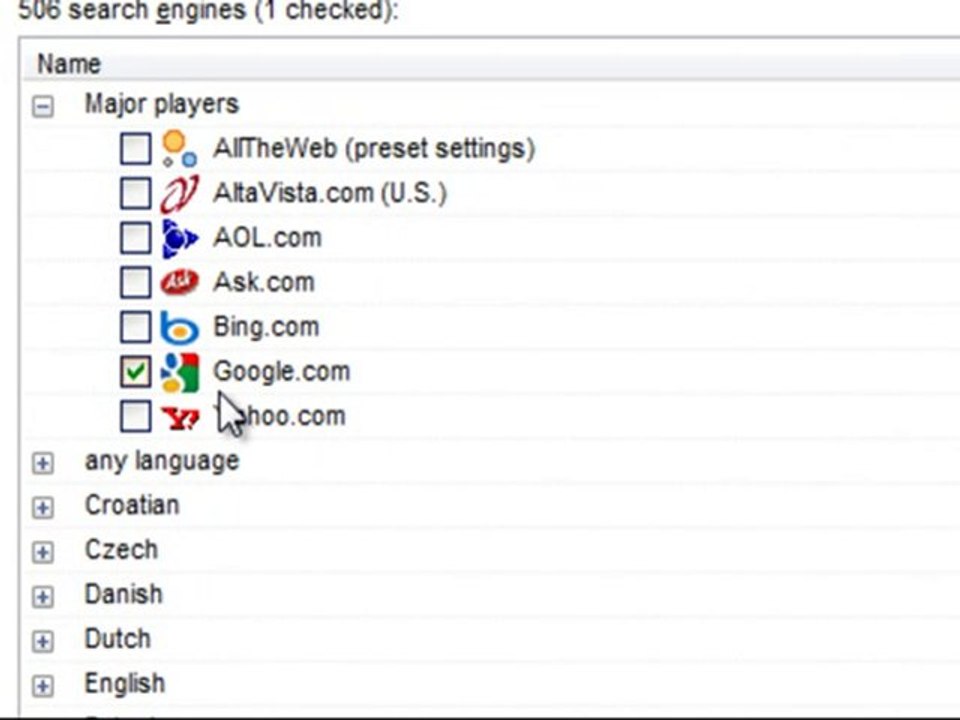Image resolution: width=960 pixels, height=720 pixels.
Task: Select the 'English' row label
Action: pyautogui.click(x=125, y=684)
